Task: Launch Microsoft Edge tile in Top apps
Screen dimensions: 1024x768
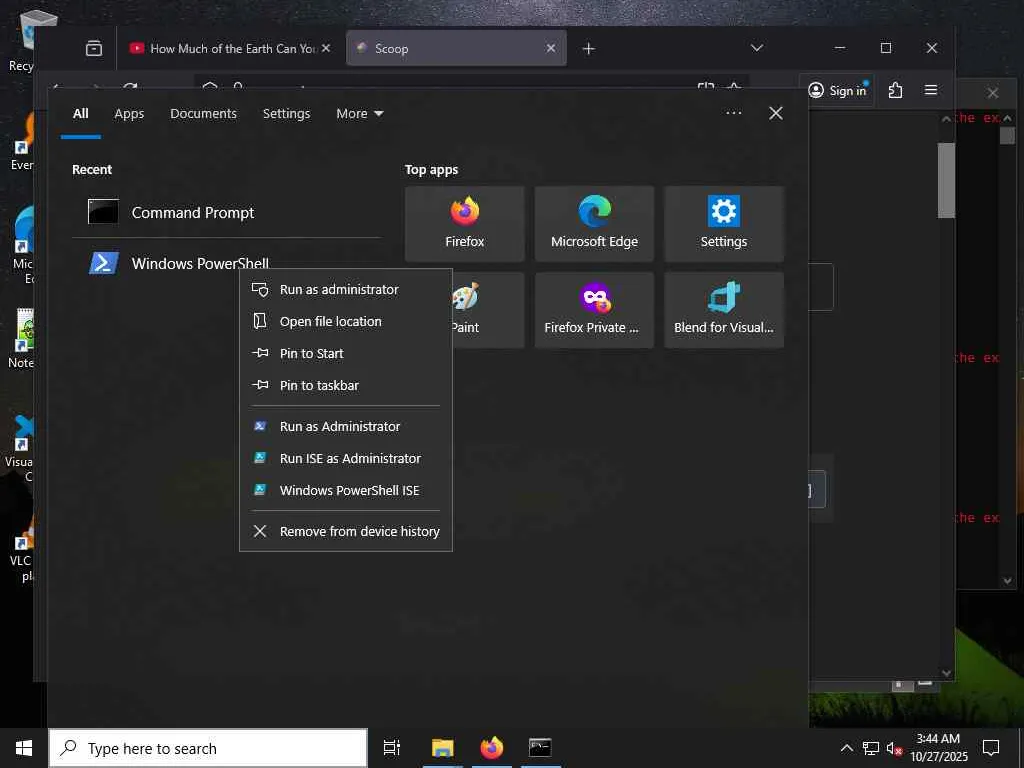Action: (x=594, y=223)
